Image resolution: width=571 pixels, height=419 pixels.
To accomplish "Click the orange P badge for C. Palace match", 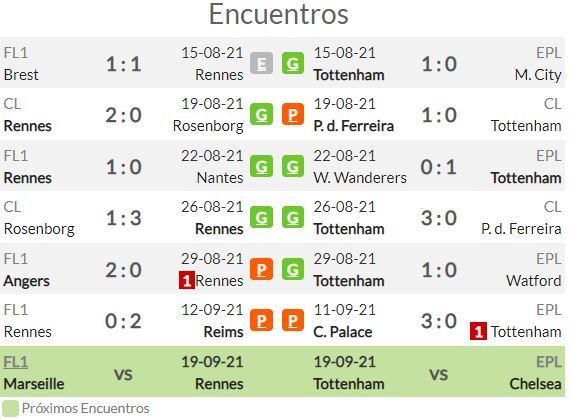I will (293, 320).
